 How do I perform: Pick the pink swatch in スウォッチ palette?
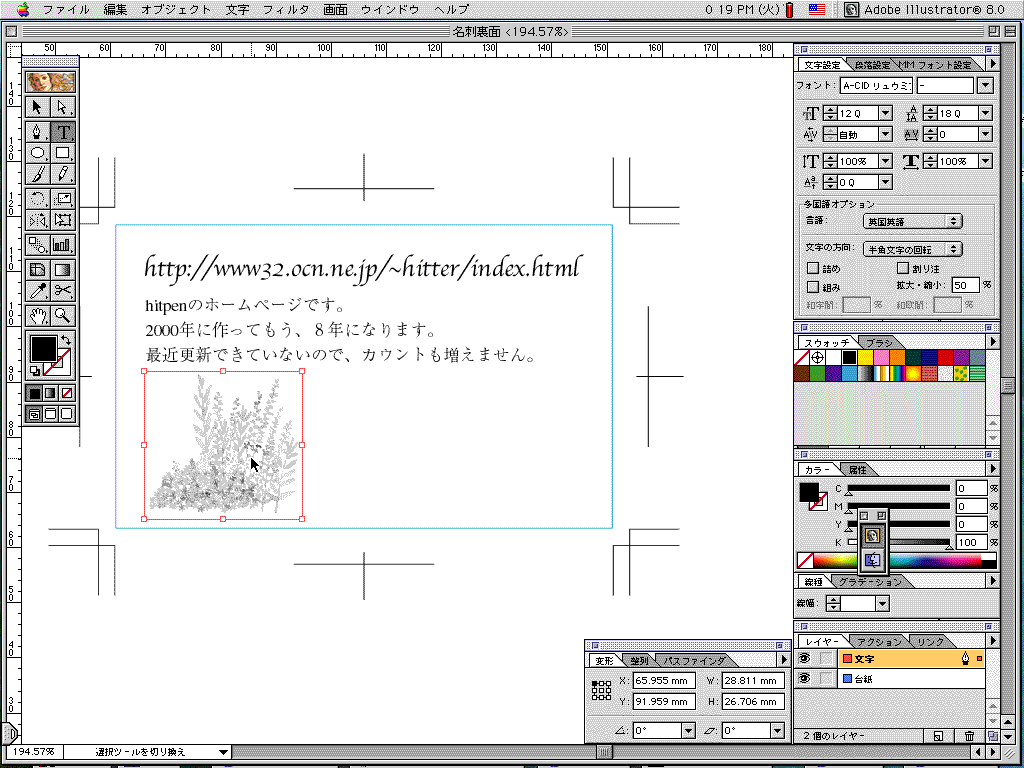(x=880, y=357)
